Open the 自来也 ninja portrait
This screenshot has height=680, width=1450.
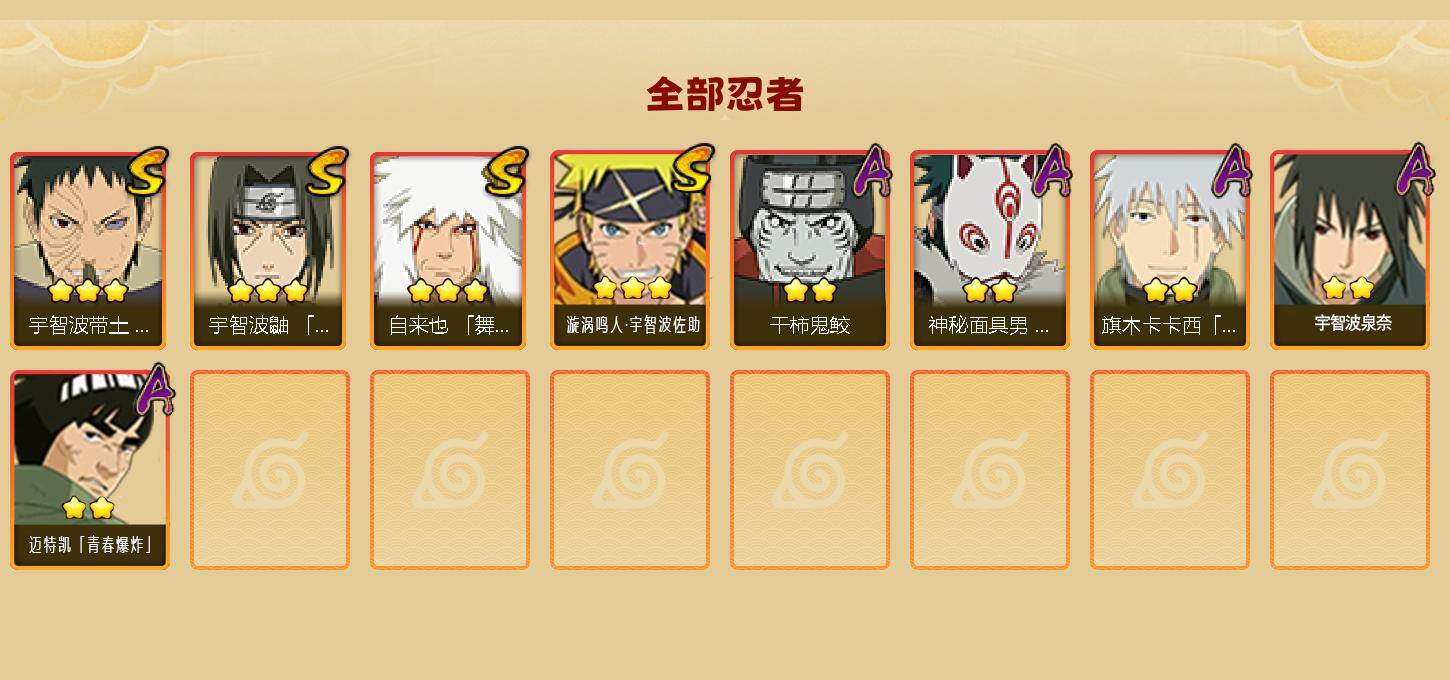click(x=448, y=250)
